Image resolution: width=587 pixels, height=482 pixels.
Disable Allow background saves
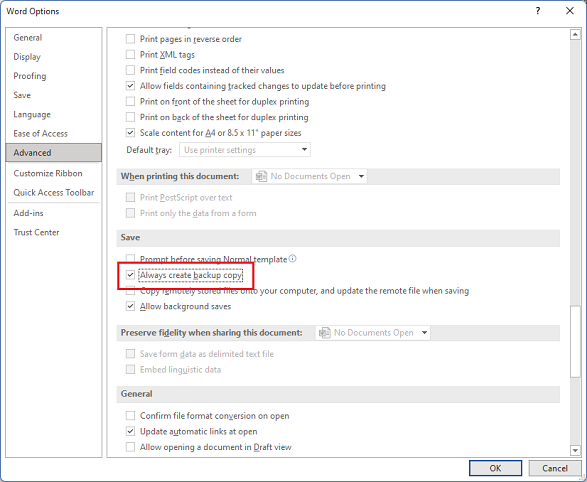click(x=130, y=306)
